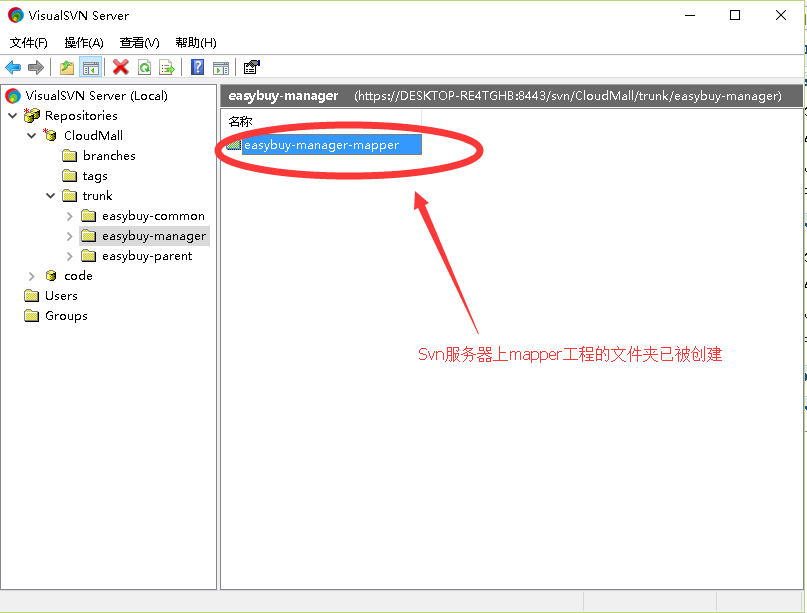Image resolution: width=807 pixels, height=613 pixels.
Task: Refresh the view with refresh icon
Action: [x=145, y=67]
